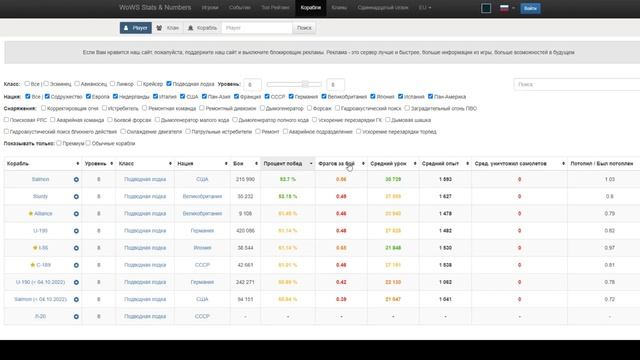The width and height of the screenshot is (640, 360).
Task: Sort table by Уровень column
Action: [x=99, y=164]
